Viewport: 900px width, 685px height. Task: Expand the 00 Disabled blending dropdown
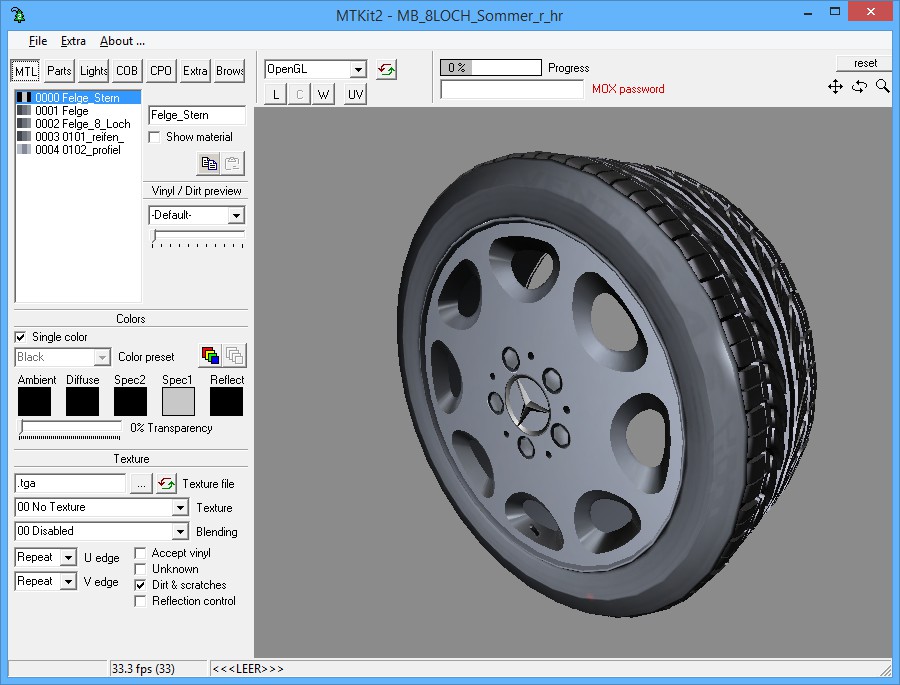pyautogui.click(x=180, y=532)
